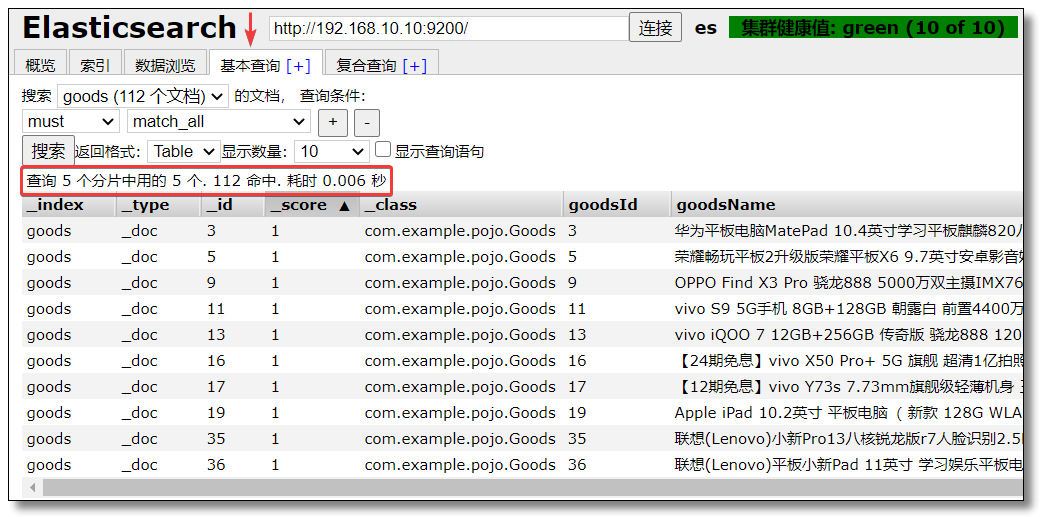The image size is (1040, 517).
Task: Change the 显示数量 dropdown set to 10
Action: coord(332,151)
